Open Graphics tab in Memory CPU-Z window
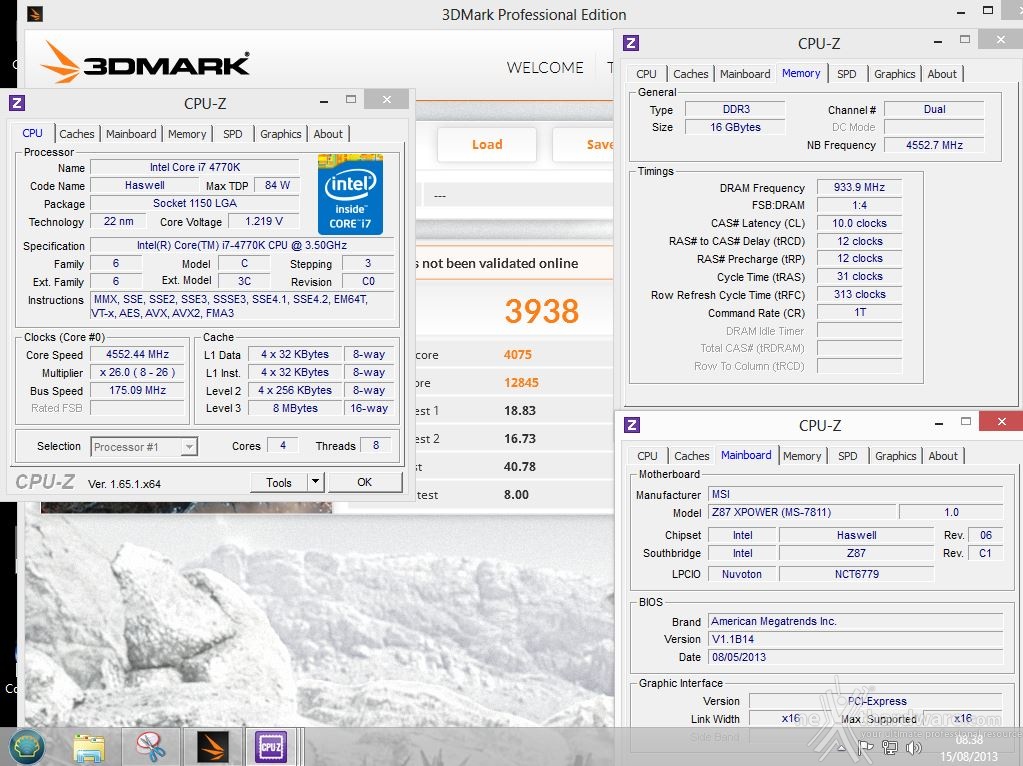 [x=895, y=74]
